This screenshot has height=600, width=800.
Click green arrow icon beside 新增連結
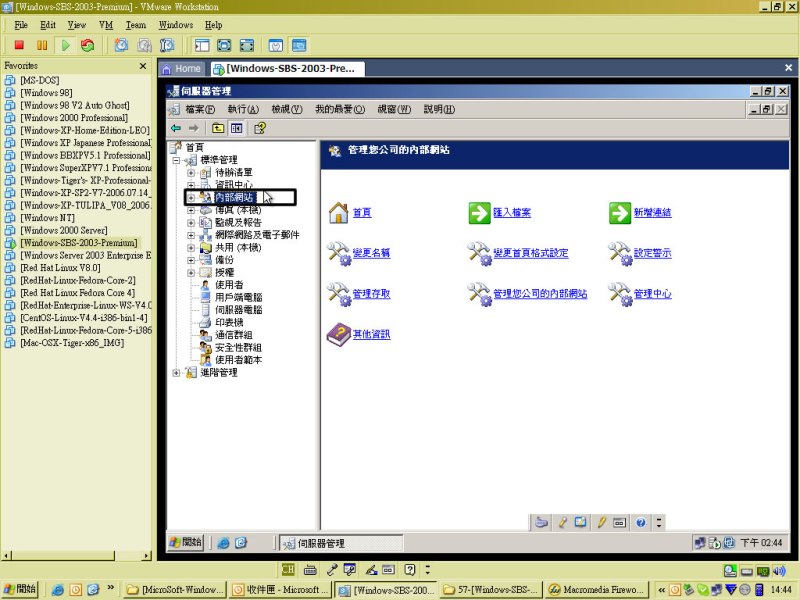tap(619, 213)
